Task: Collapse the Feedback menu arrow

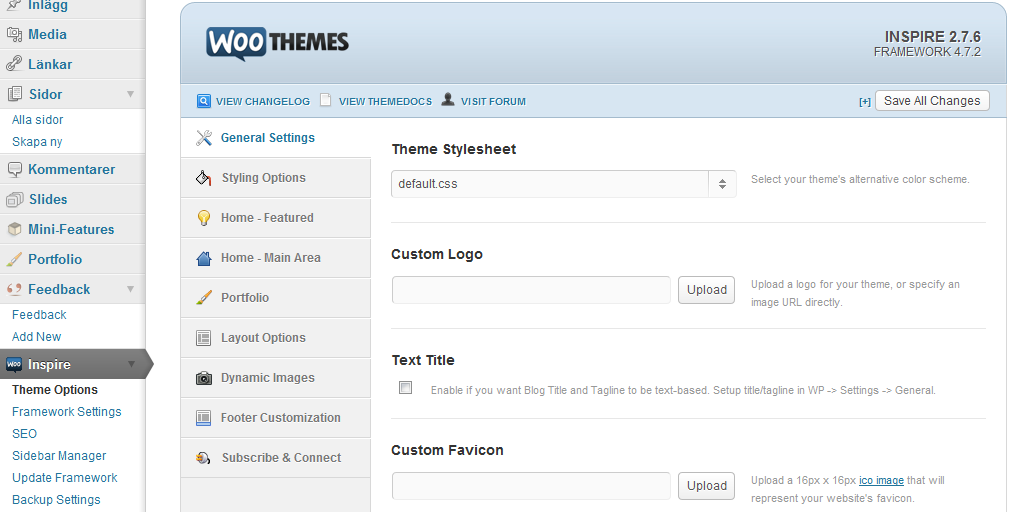Action: 130,289
